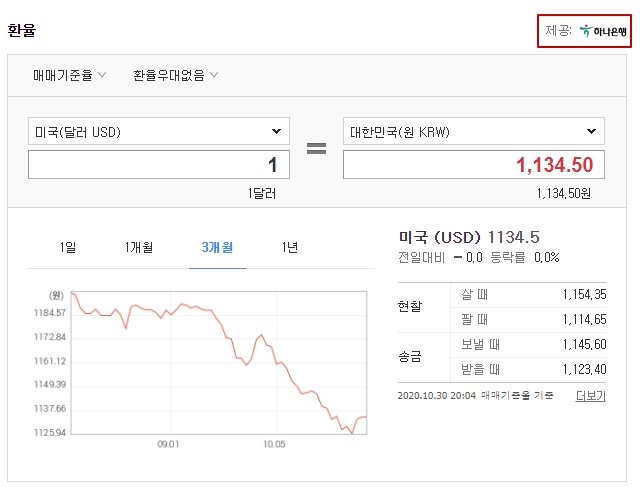This screenshot has width=640, height=487.
Task: Click the 1달러 caption text
Action: click(x=262, y=193)
